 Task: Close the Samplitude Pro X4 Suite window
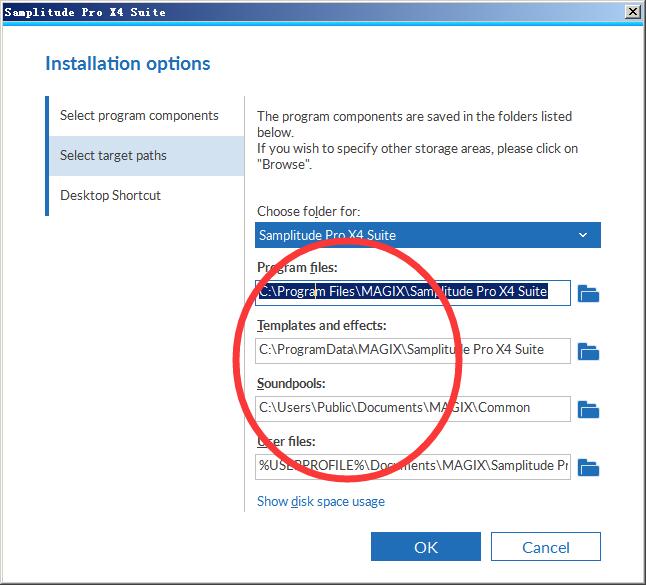pyautogui.click(x=633, y=12)
